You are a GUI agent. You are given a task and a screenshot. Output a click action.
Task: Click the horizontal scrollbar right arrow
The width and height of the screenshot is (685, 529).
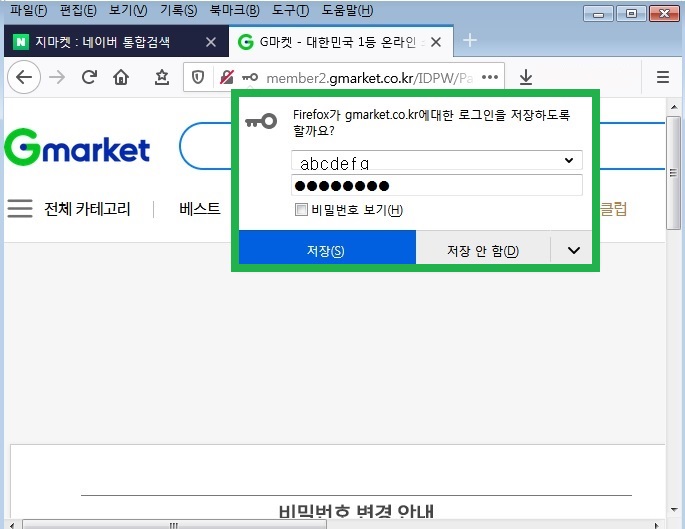(657, 526)
